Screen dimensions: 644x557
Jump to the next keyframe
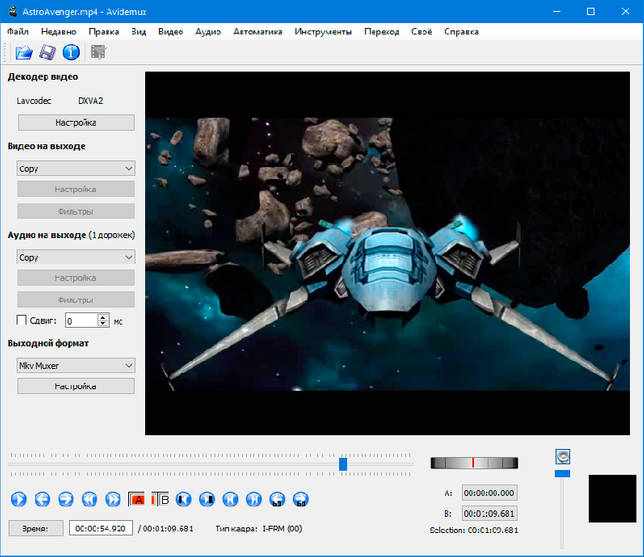pyautogui.click(x=113, y=499)
